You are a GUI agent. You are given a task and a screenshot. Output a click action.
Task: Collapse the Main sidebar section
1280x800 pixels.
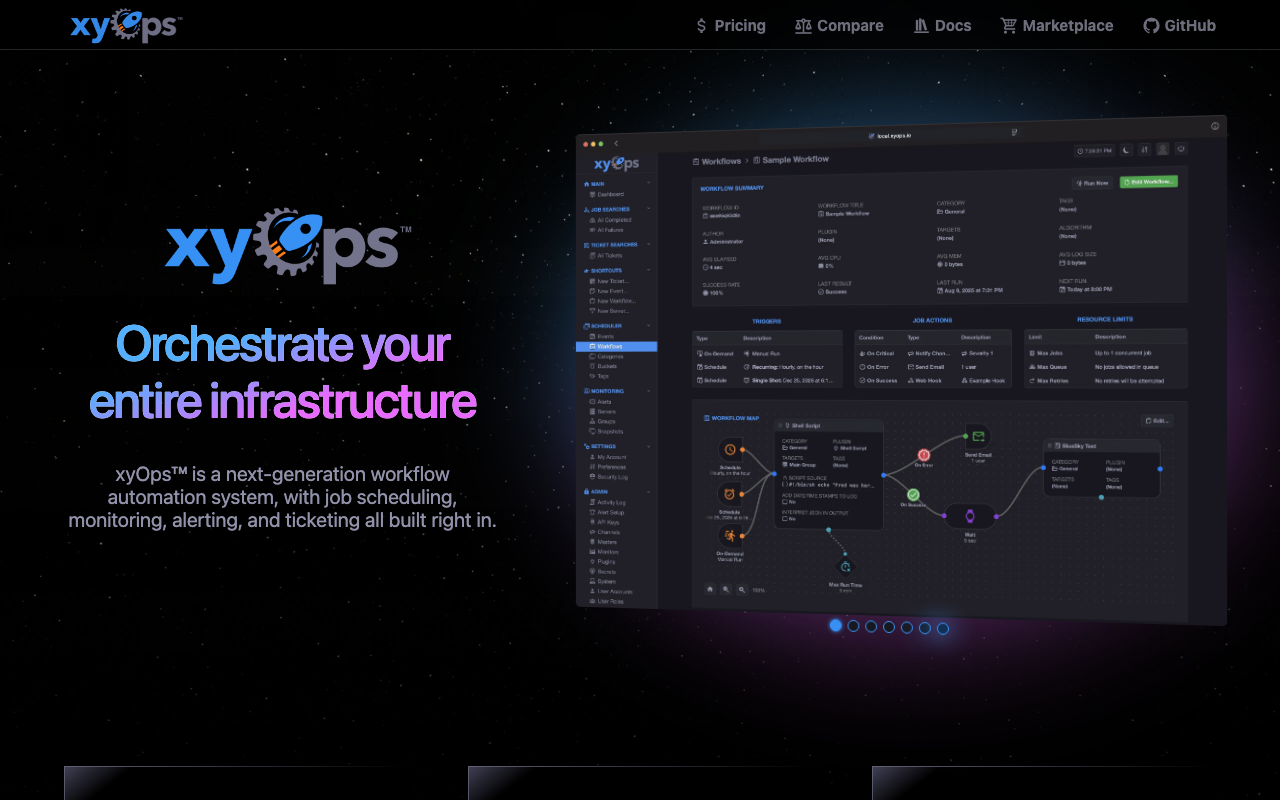pos(648,183)
